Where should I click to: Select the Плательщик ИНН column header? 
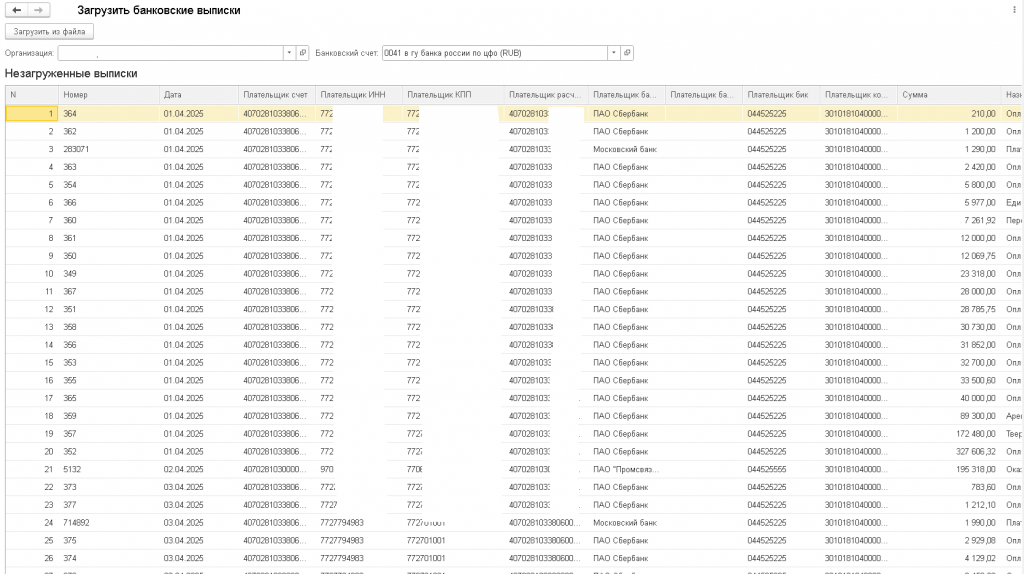(x=358, y=95)
